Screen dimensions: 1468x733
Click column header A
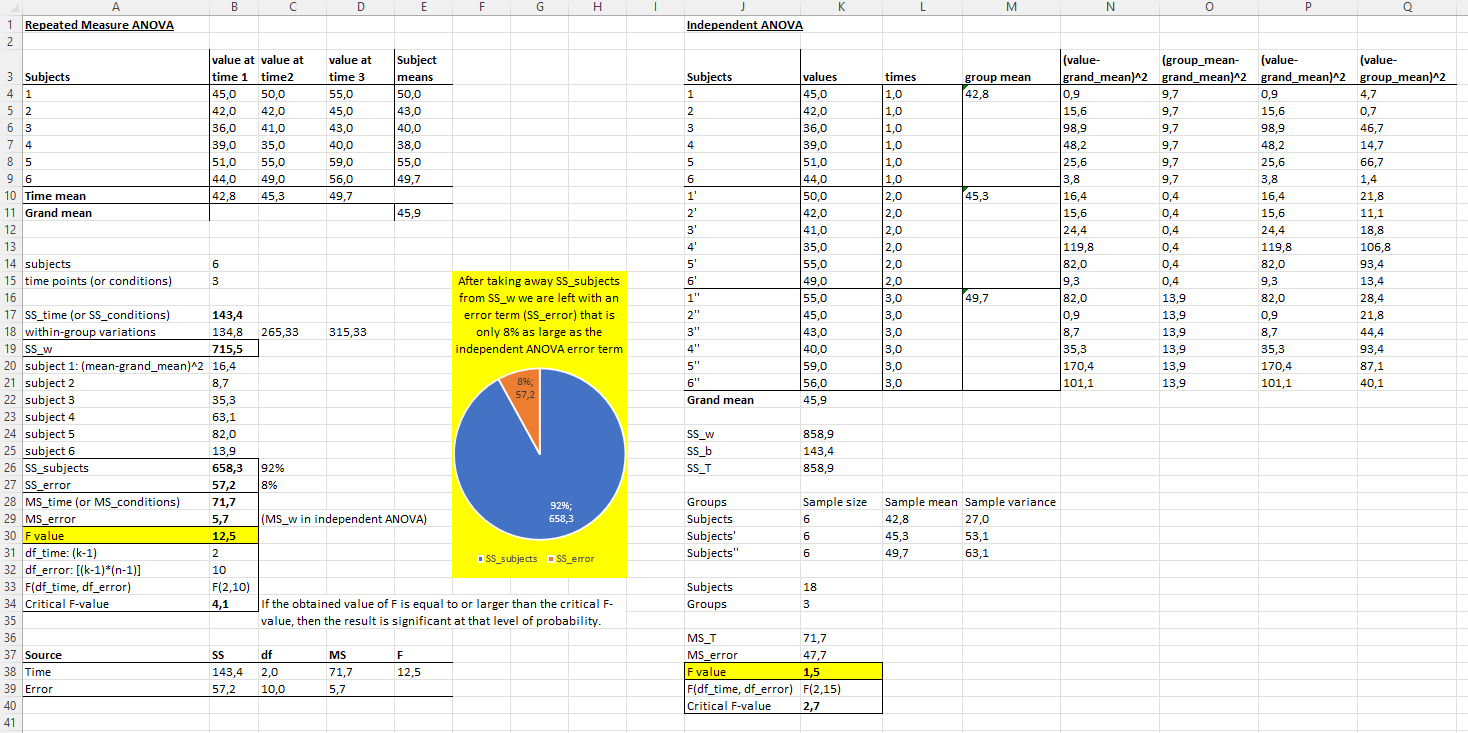[x=115, y=7]
